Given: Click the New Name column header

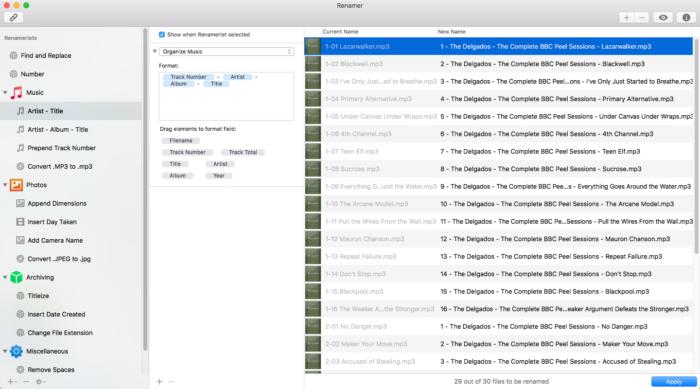Looking at the screenshot, I should coord(451,32).
